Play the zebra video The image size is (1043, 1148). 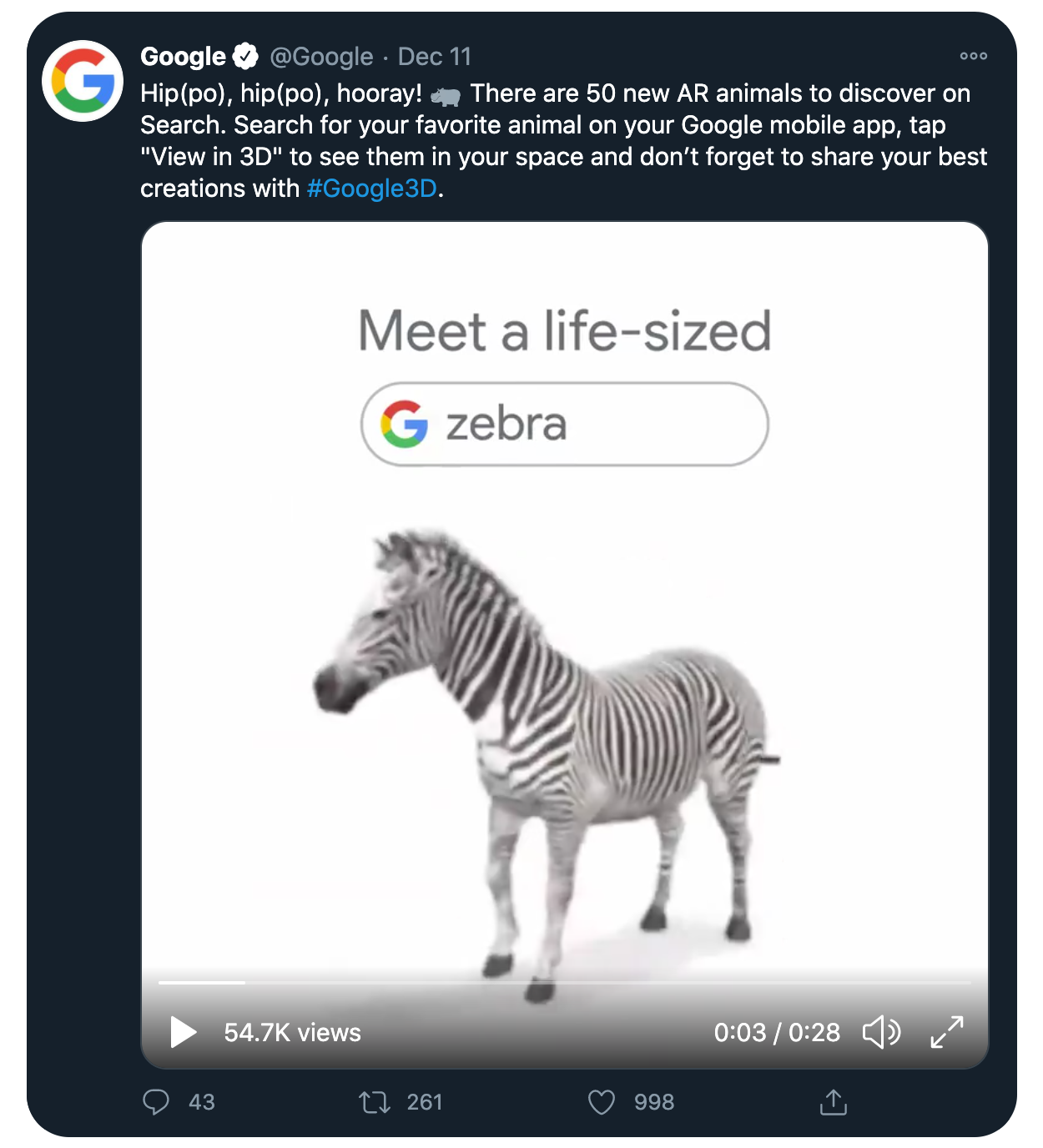(183, 1032)
